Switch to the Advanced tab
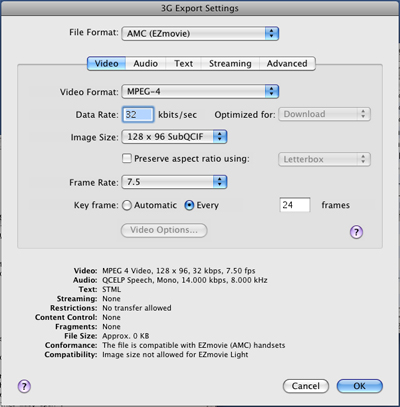The image size is (400, 407). 287,63
